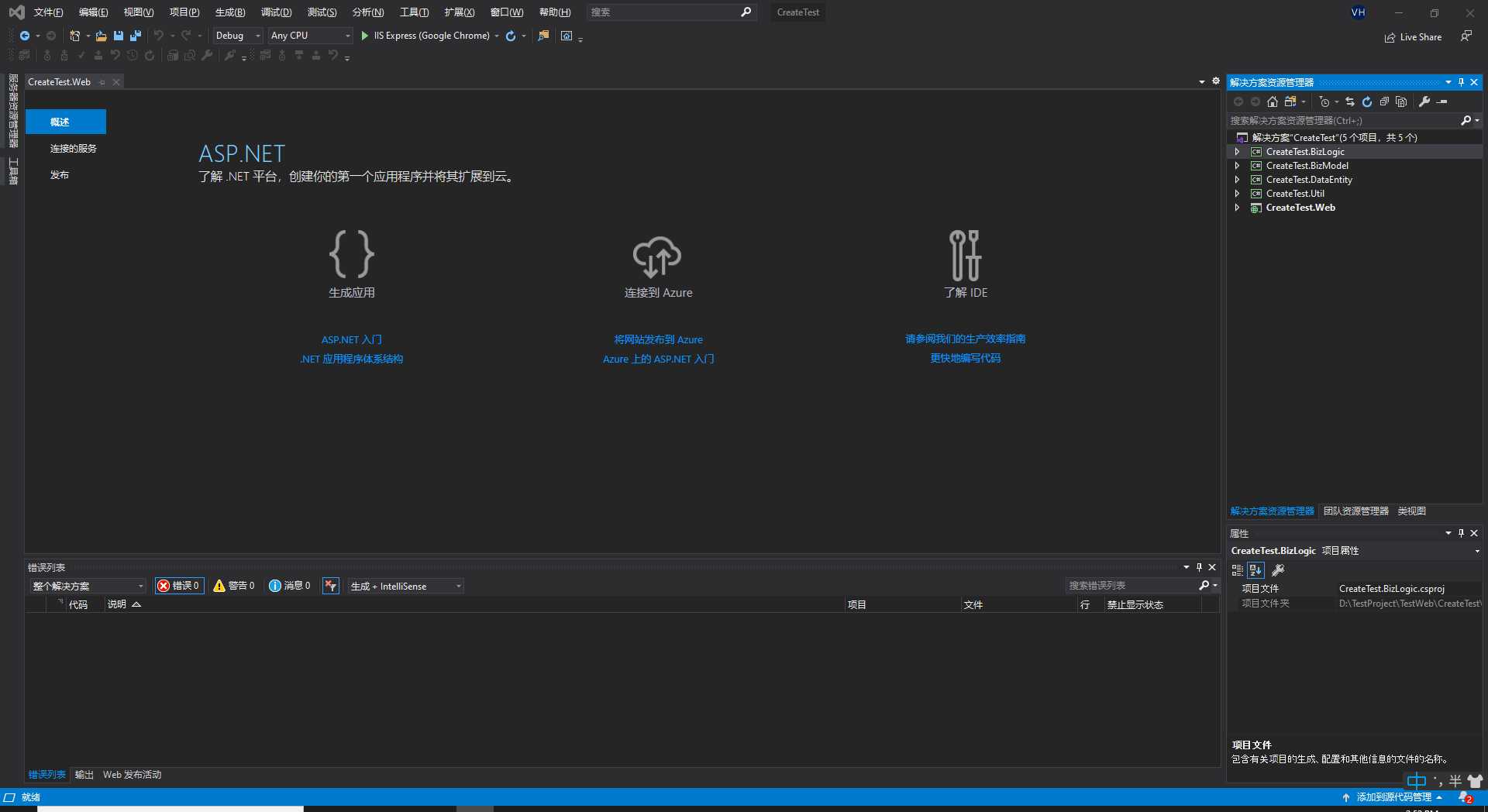Open the 扩展(X) menu
This screenshot has width=1488, height=812.
tap(459, 12)
